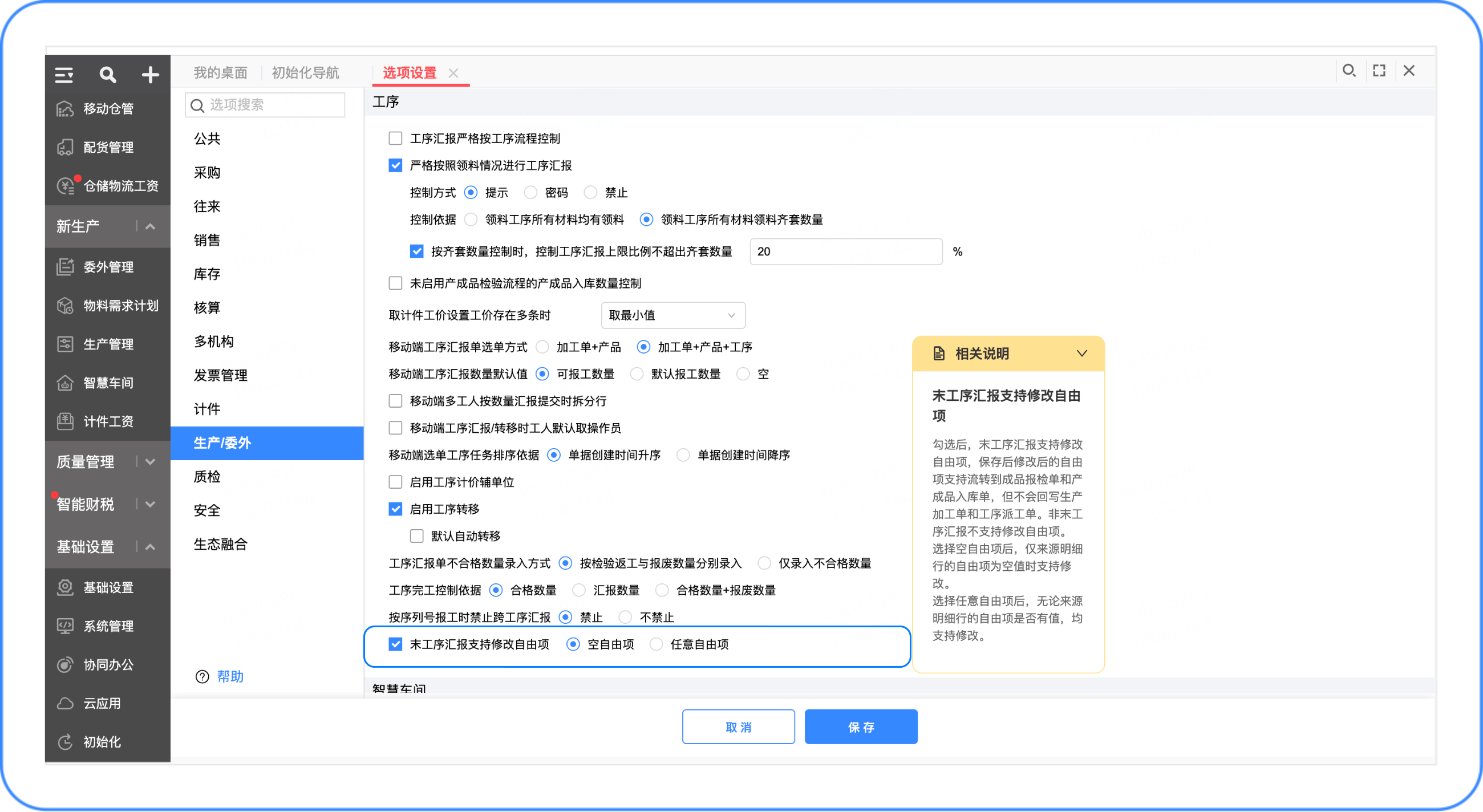Switch to 初始化导航 tab
The height and width of the screenshot is (812, 1483).
(305, 73)
